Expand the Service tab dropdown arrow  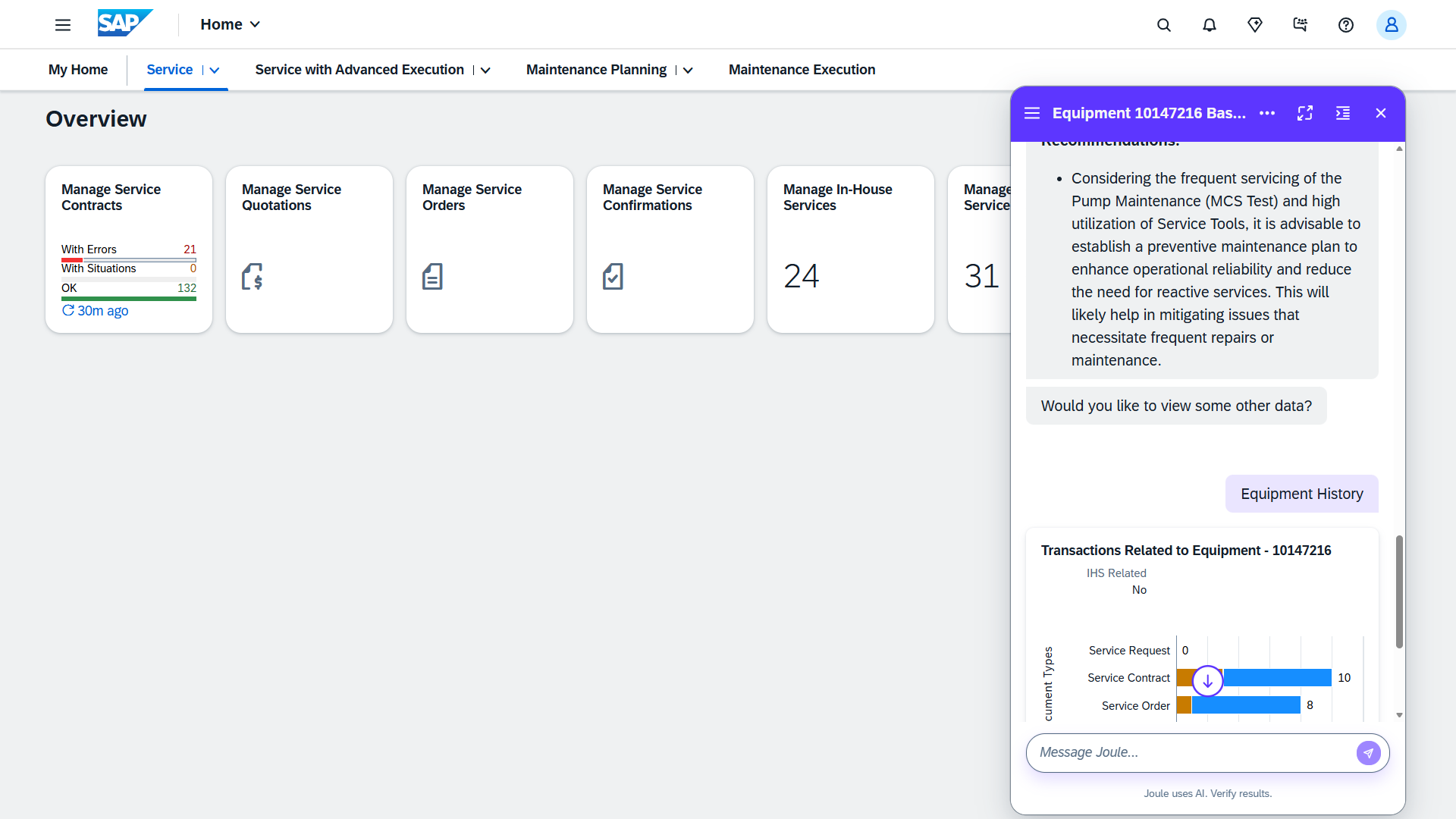(215, 71)
